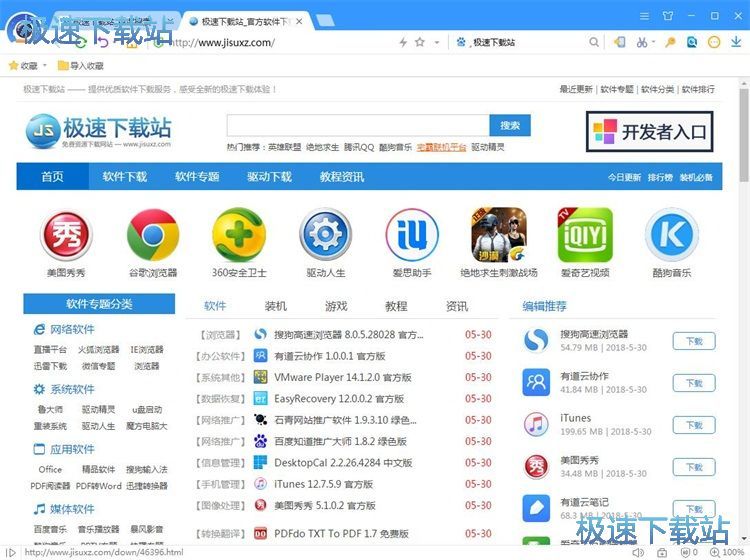This screenshot has height=560, width=750.
Task: Switch to the 教程 list tab
Action: coord(397,306)
